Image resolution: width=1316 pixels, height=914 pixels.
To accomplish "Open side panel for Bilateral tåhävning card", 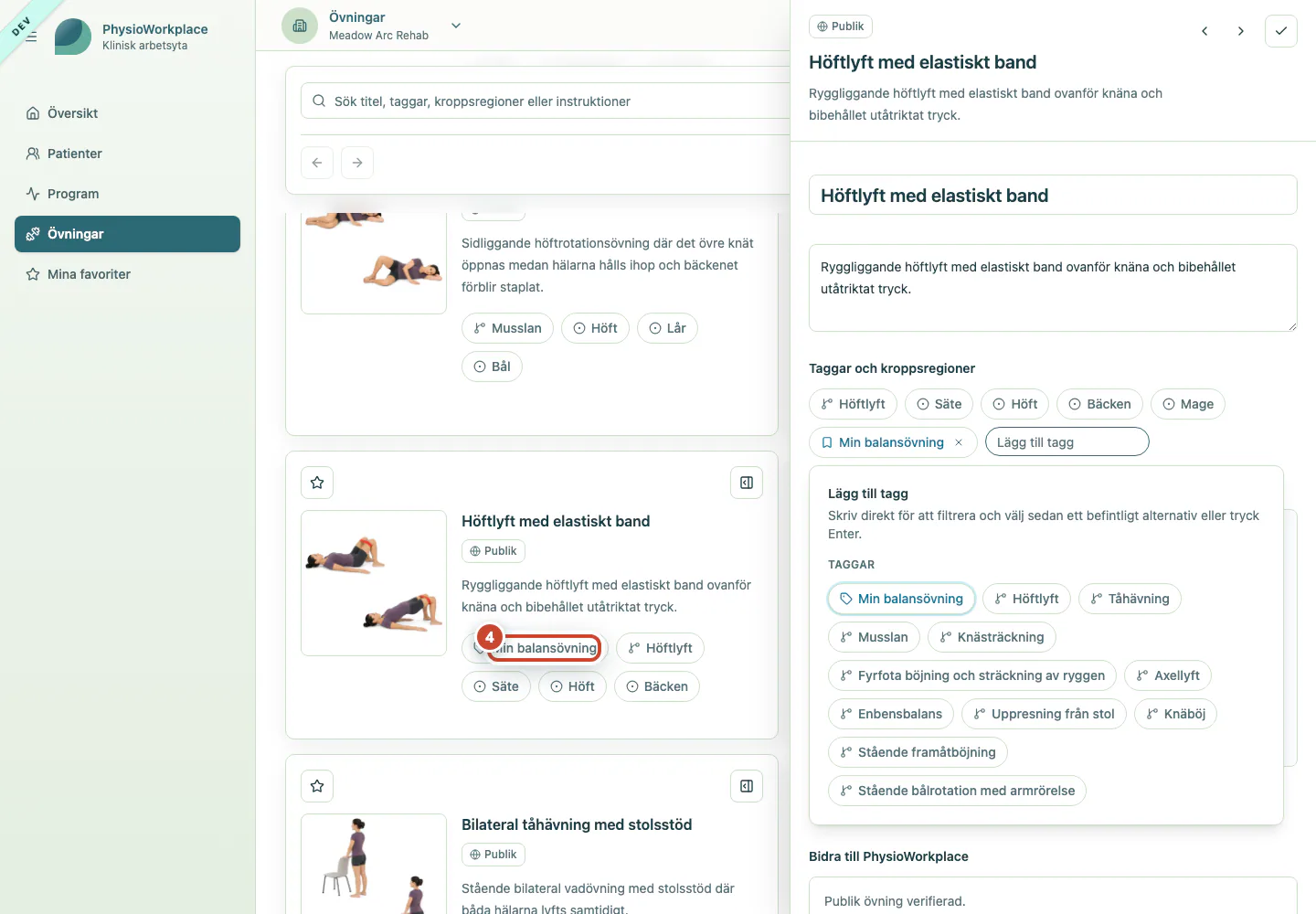I will pos(747,786).
